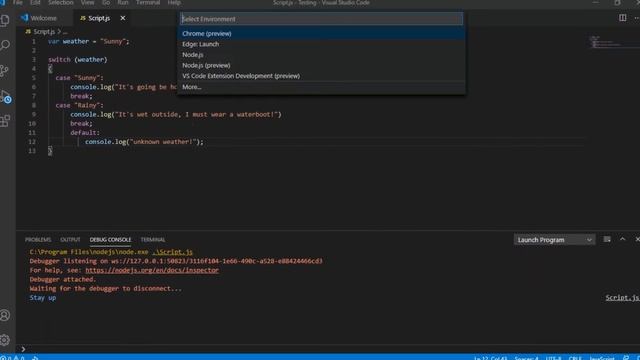Open the Search view in the activity bar

click(5, 45)
